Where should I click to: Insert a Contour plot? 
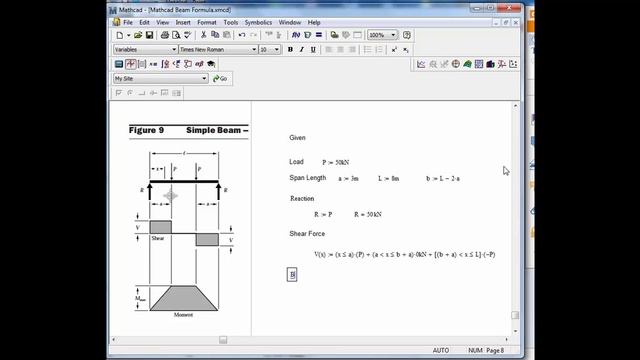(x=479, y=64)
